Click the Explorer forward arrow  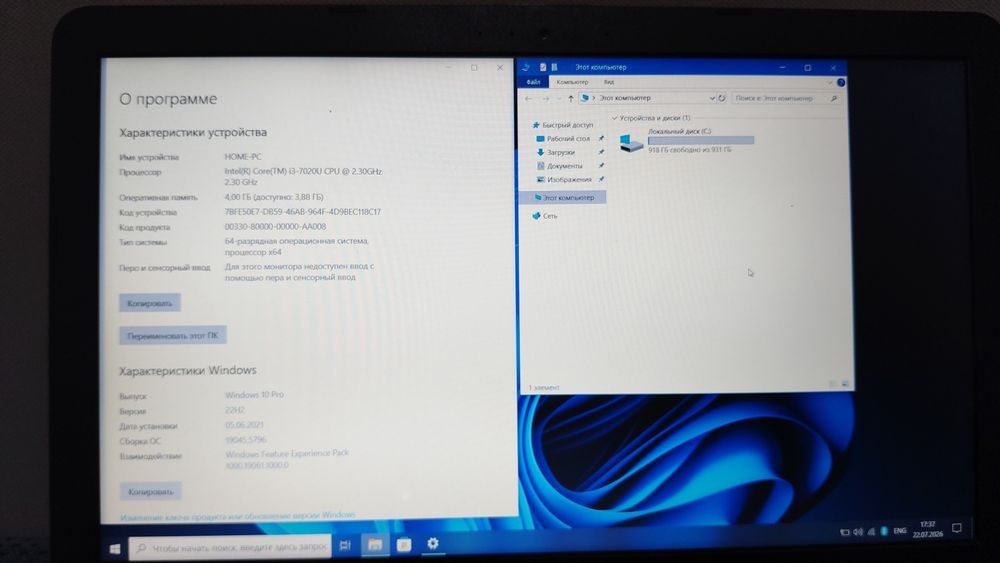coord(545,99)
